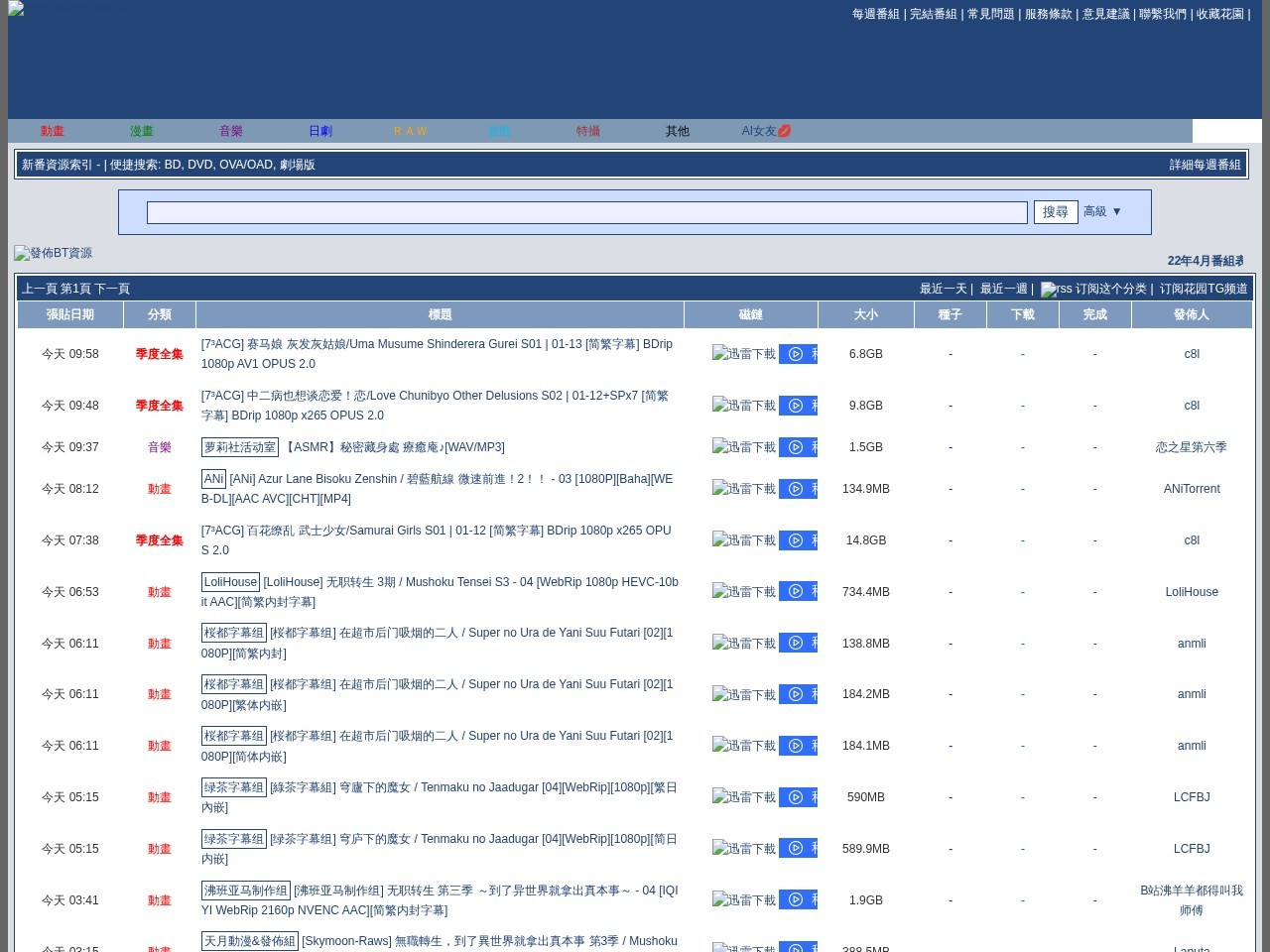Go to 下一頁 next page
Image resolution: width=1270 pixels, height=952 pixels.
112,289
